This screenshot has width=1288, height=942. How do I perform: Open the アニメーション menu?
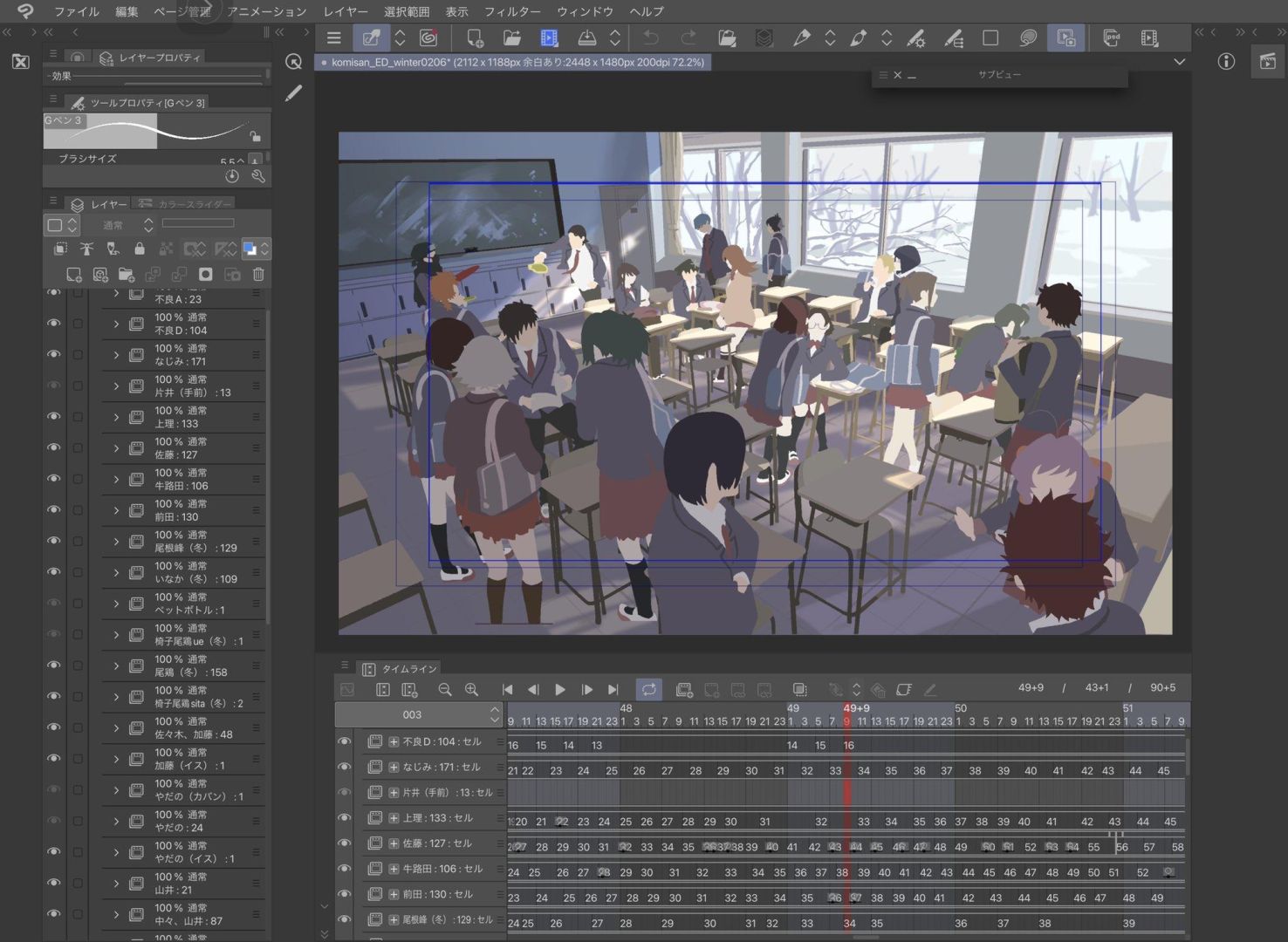tap(267, 11)
